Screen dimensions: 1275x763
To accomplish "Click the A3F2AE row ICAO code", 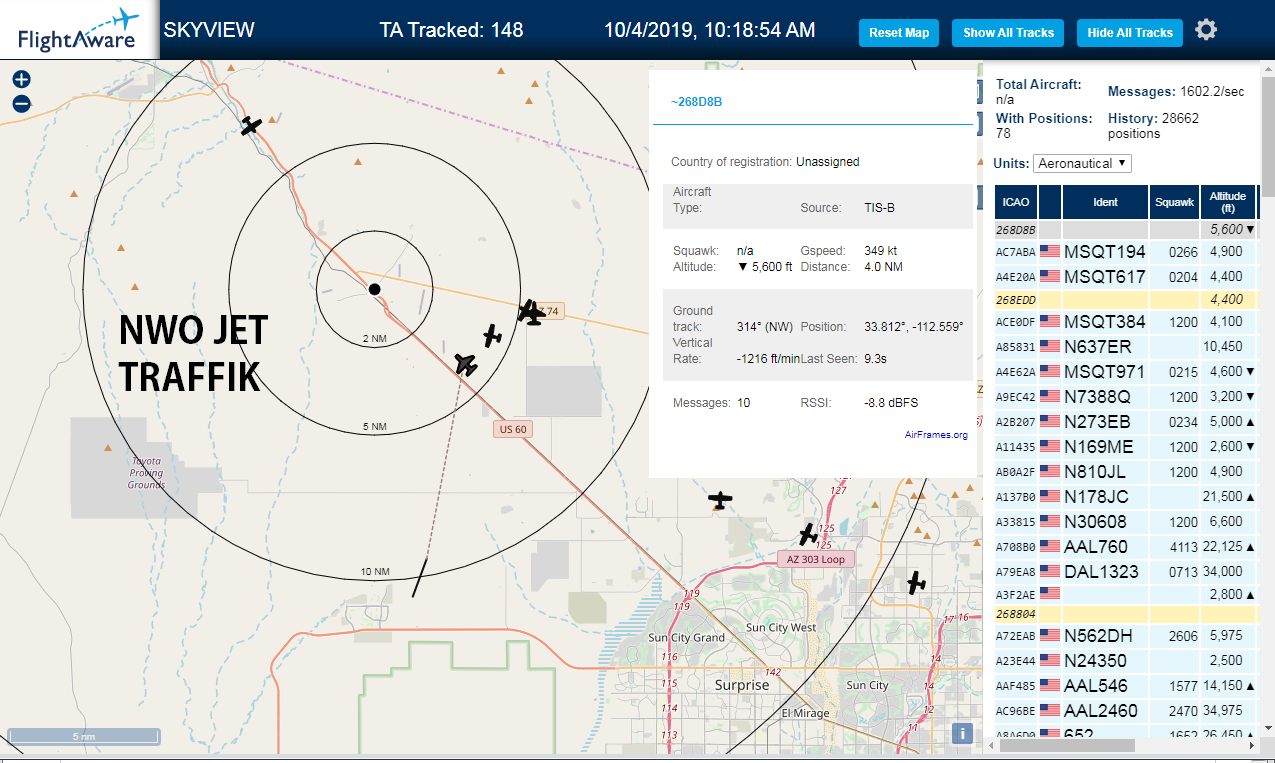I will tap(1015, 595).
